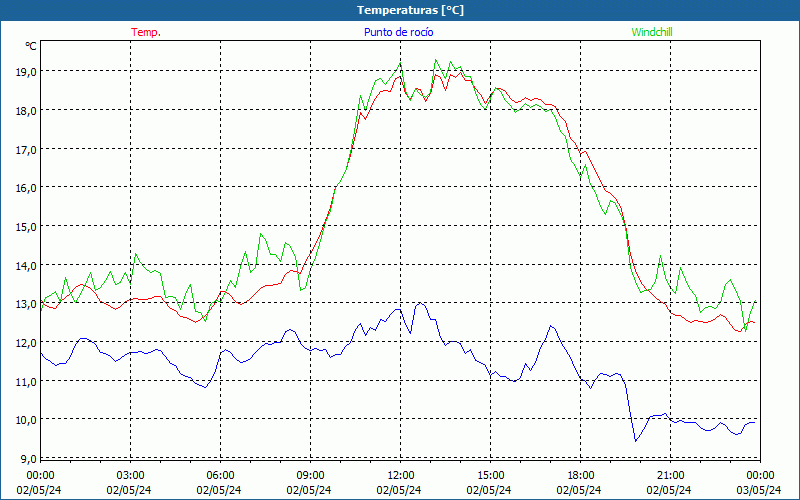
Task: Click the 11,0 y-axis value
Action: coord(26,381)
